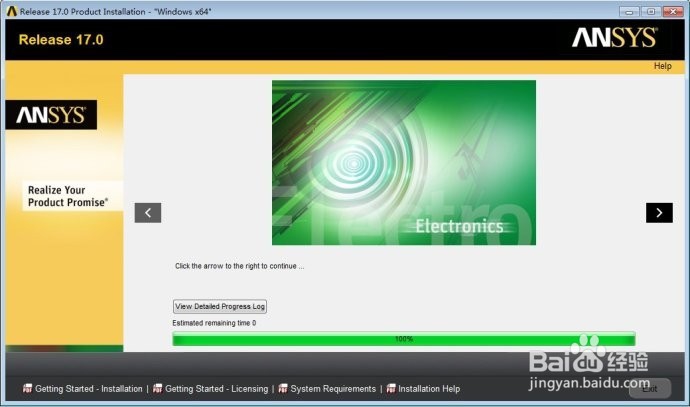This screenshot has width=690, height=407.
Task: Click the left back arrow button
Action: point(148,213)
